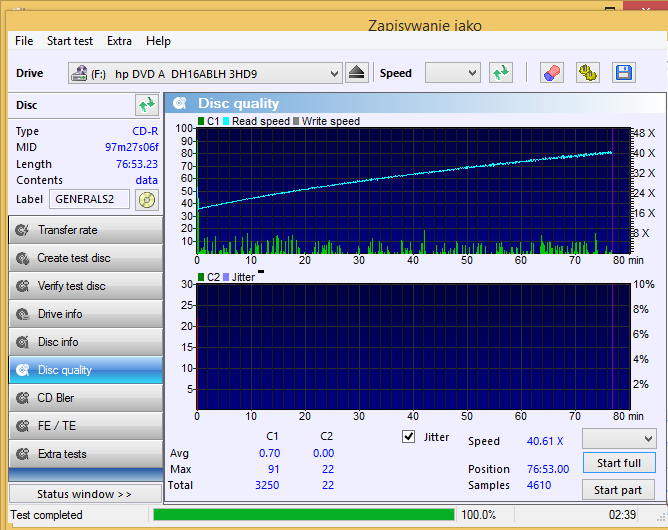Click the C1 Total value 3250
668x530 pixels.
(267, 485)
